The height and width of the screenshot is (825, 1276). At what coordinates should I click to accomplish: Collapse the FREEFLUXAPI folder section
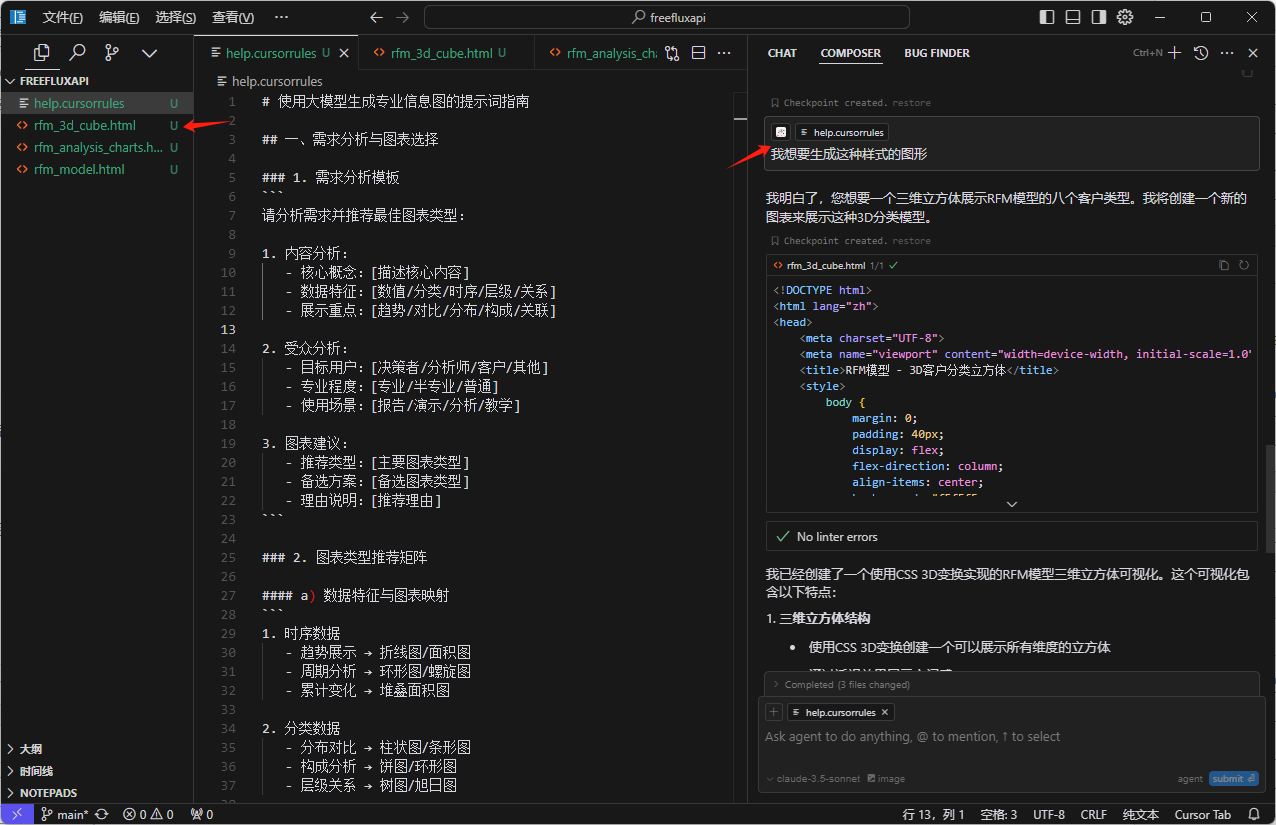pos(97,81)
